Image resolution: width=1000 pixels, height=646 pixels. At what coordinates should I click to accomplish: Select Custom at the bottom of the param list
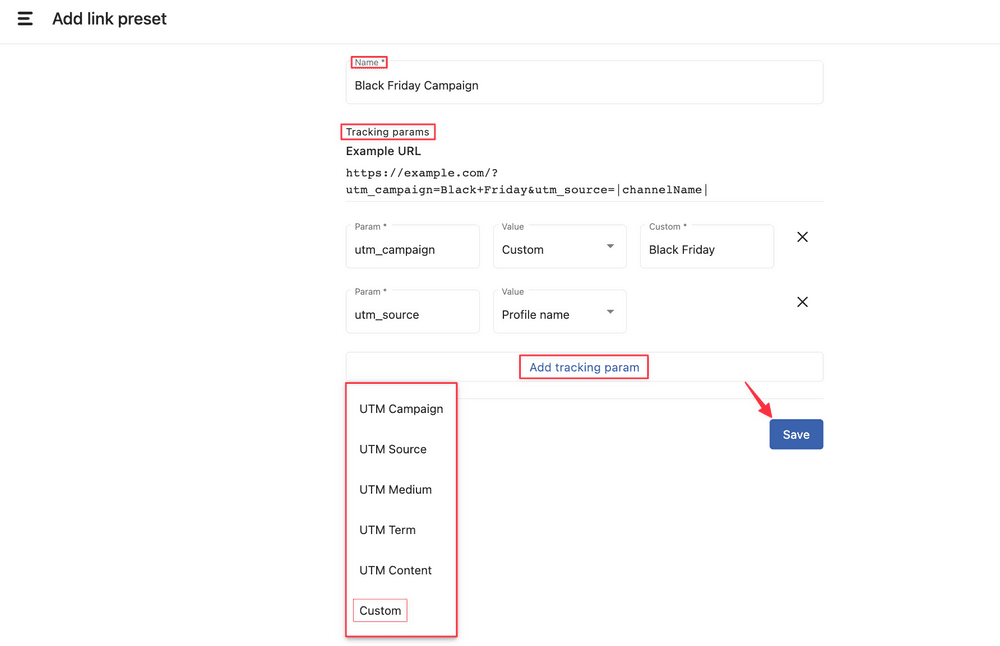380,611
